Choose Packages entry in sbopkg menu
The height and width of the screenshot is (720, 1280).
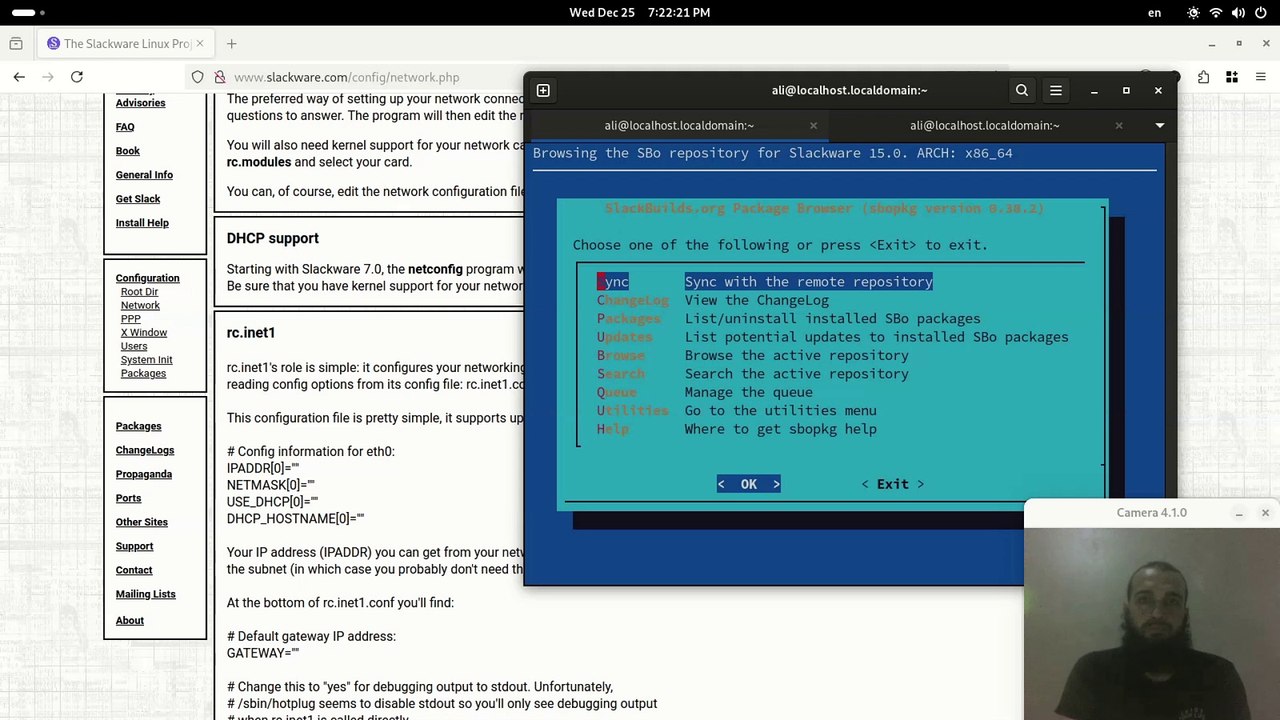click(x=789, y=319)
